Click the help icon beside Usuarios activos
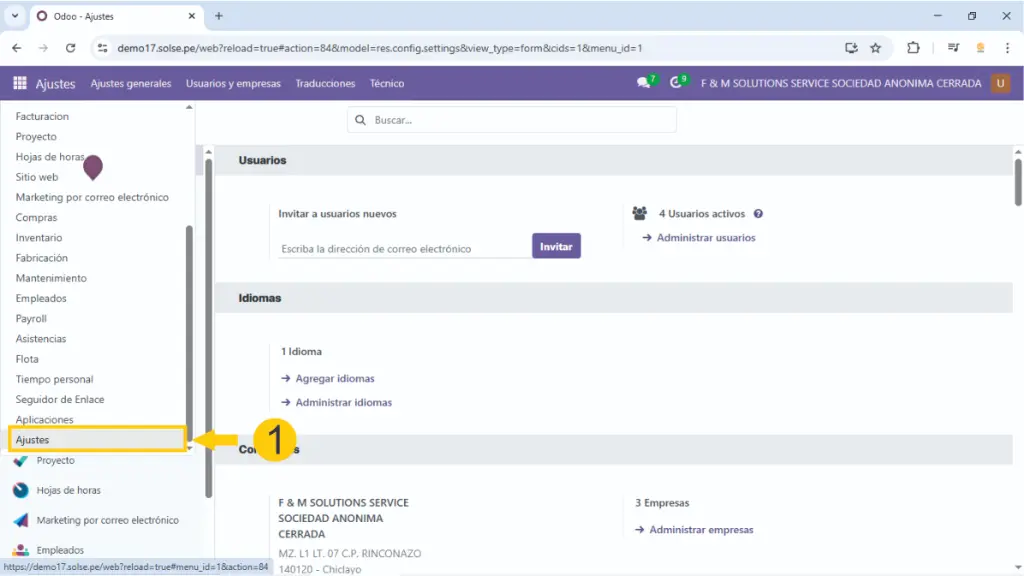 758,214
